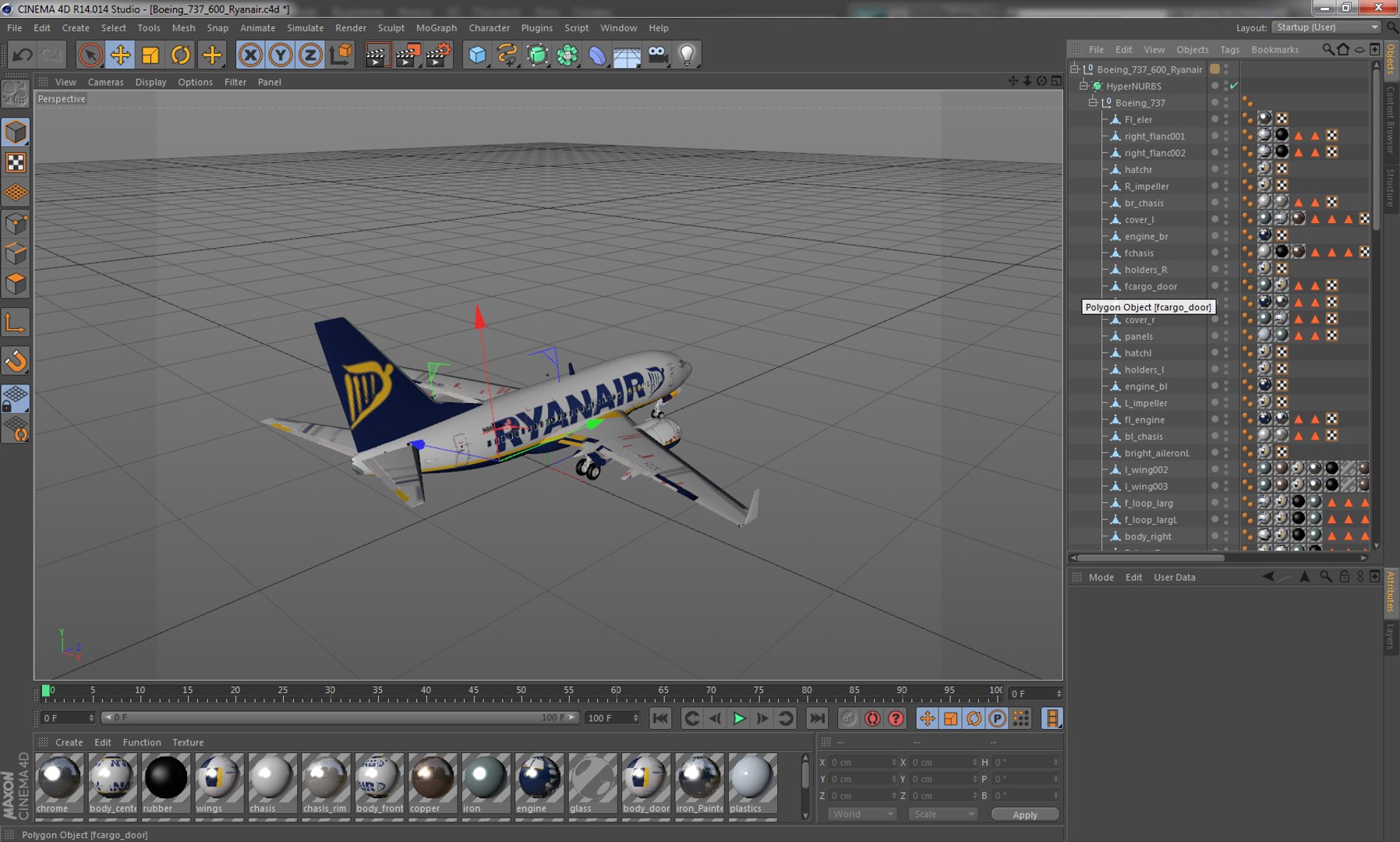Toggle Z axis lock
This screenshot has width=1400, height=842.
coord(310,55)
